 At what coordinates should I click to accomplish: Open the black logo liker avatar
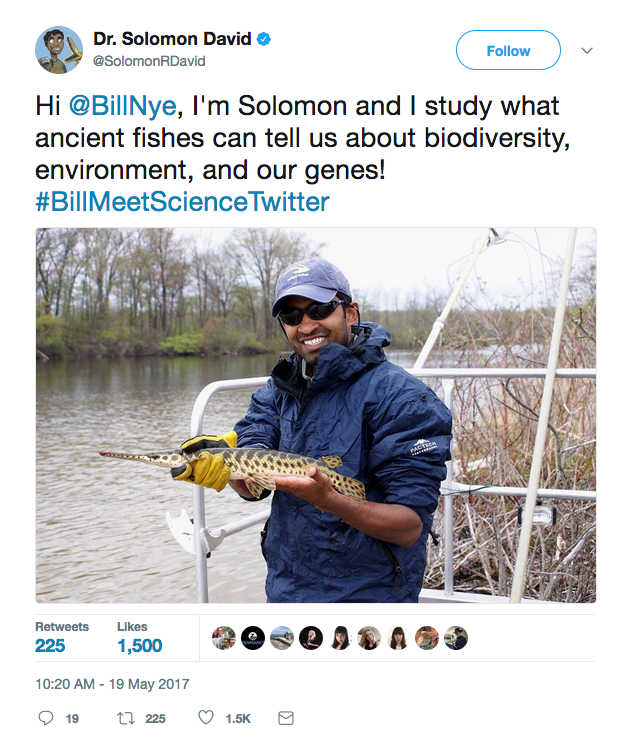pyautogui.click(x=253, y=638)
